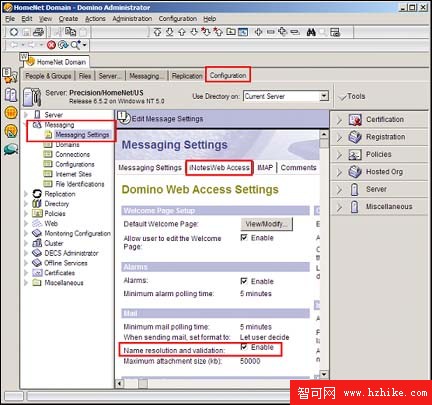Image resolution: width=432 pixels, height=405 pixels.
Task: Click the Print toolbar icon
Action: pos(39,32)
